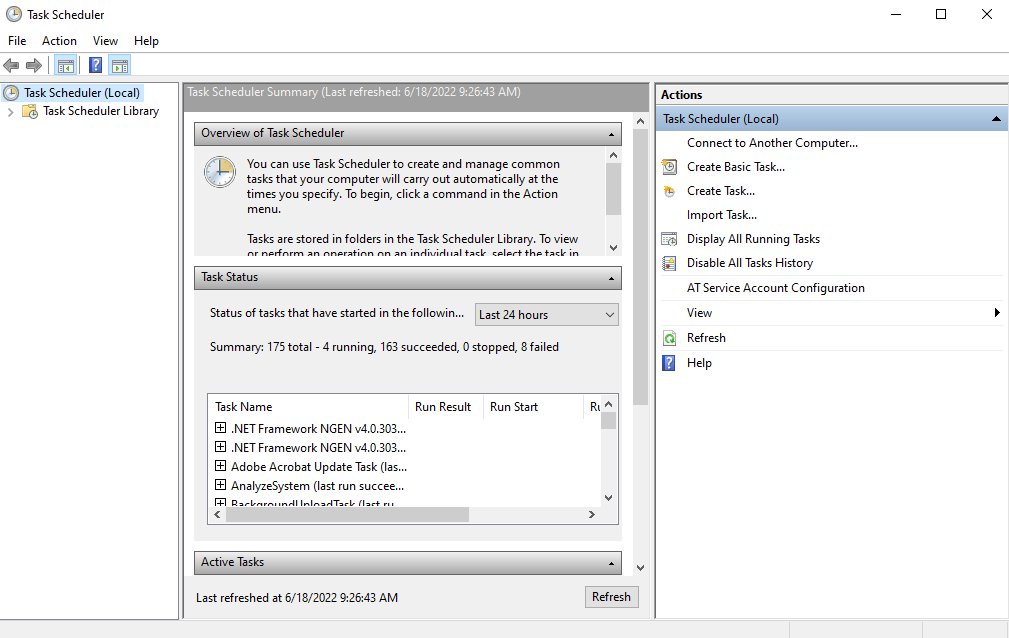Click the large clock icon in Overview section

tap(219, 173)
